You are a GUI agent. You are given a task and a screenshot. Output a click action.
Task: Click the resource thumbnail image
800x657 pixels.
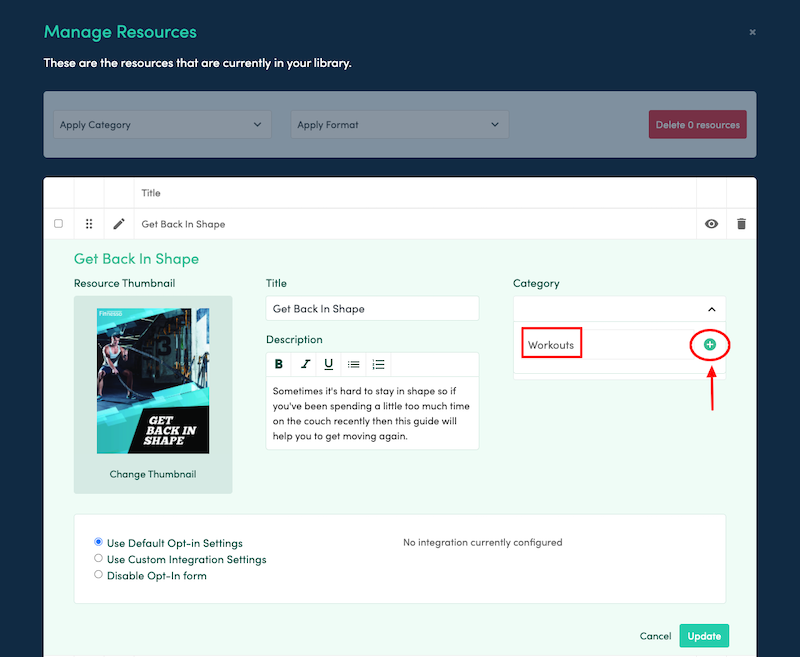coord(153,381)
